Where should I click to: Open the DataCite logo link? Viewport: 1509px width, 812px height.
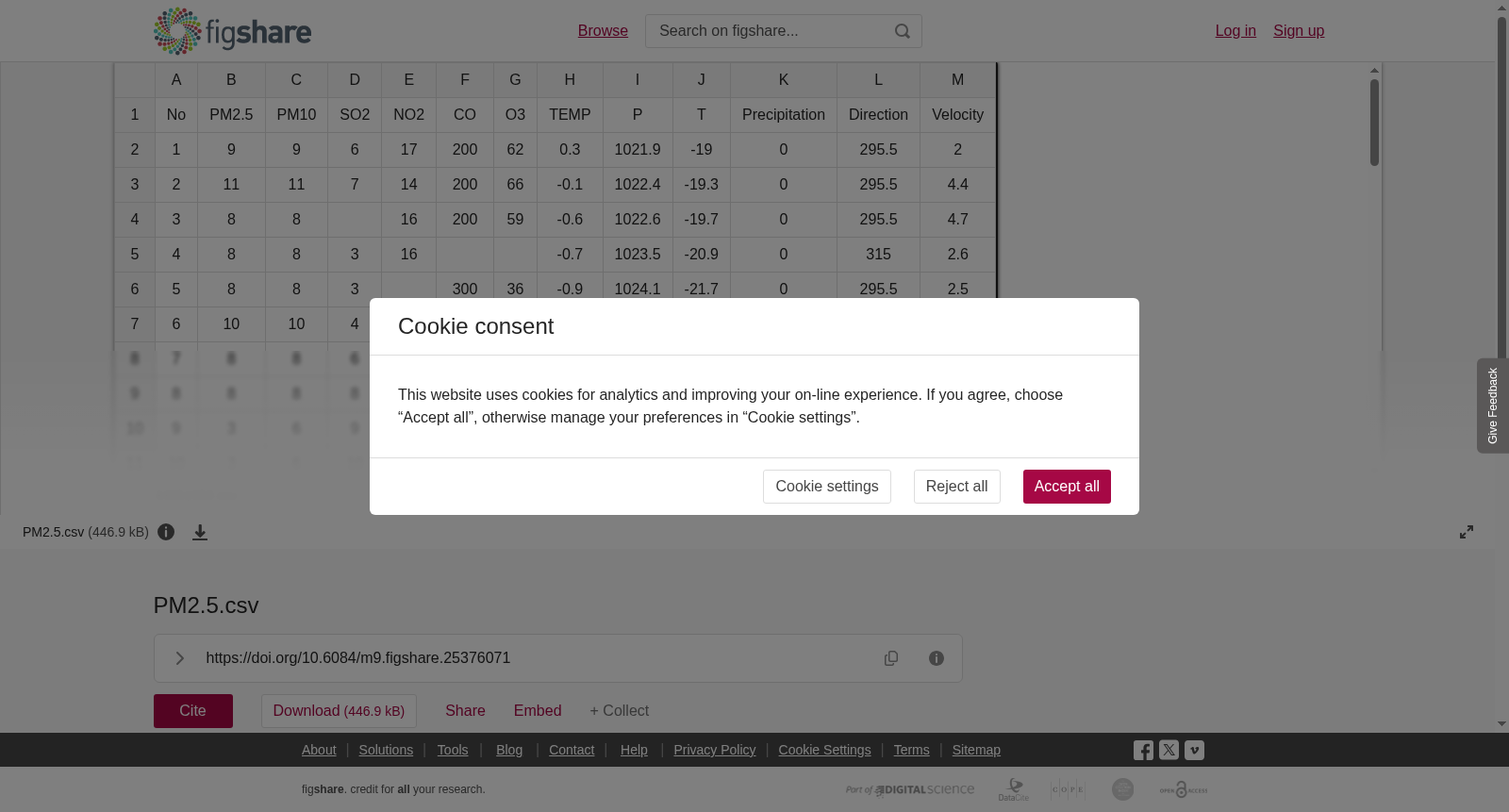(1014, 789)
